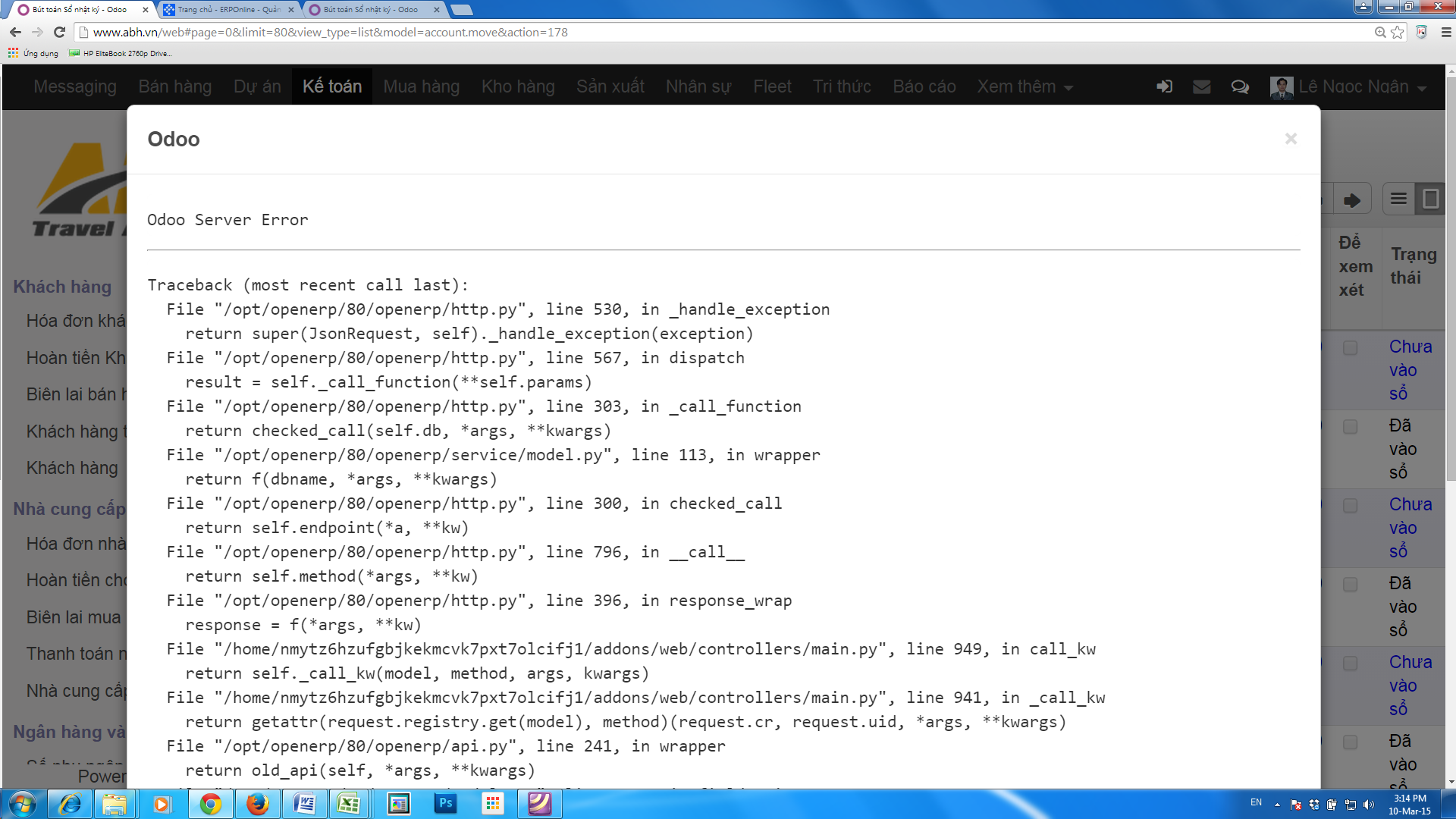Image resolution: width=1456 pixels, height=819 pixels.
Task: Open the Dự án menu
Action: 257,86
